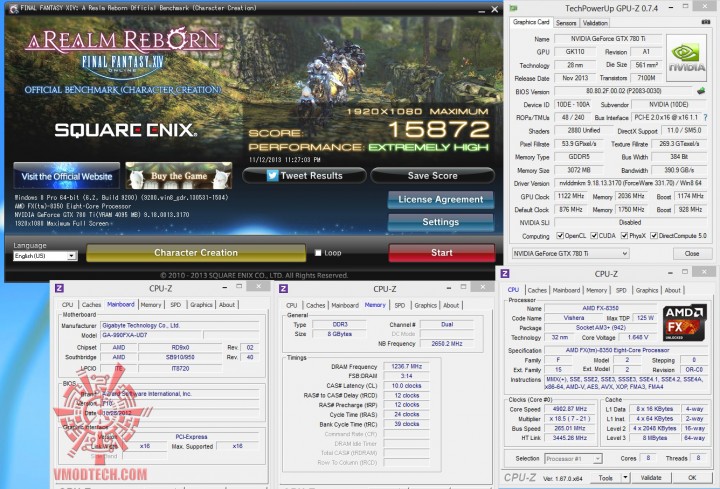Click Validate button in CPU-Z
Viewport: 720px width, 489px height.
(x=651, y=478)
